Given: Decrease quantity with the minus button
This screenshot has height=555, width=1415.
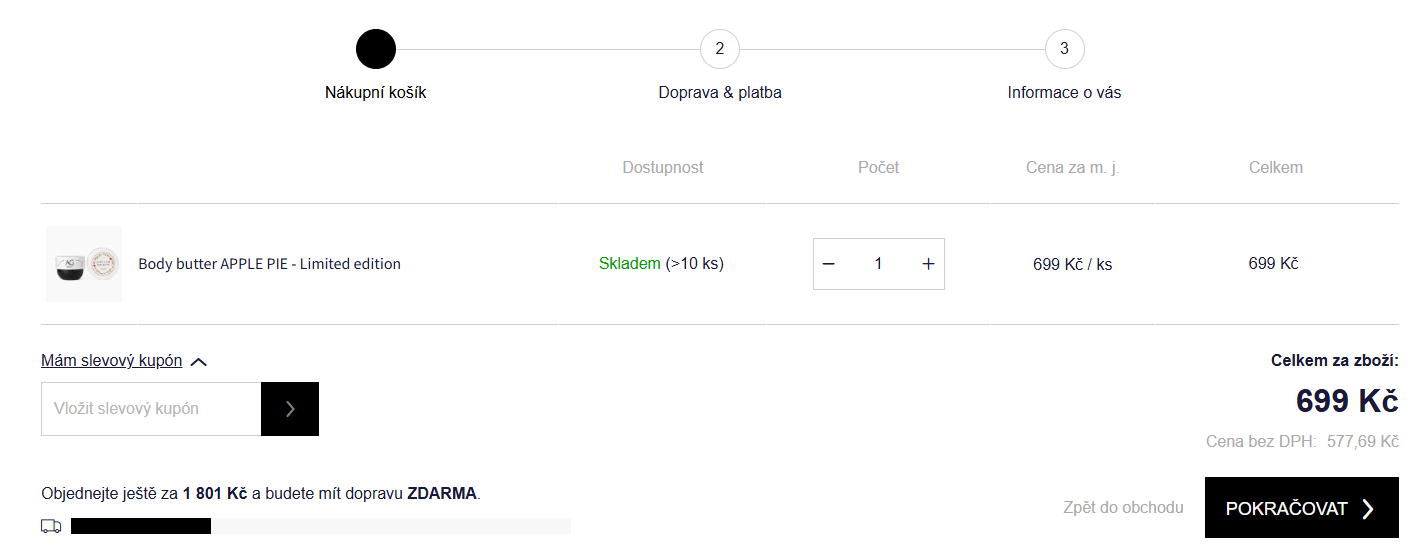Looking at the screenshot, I should click(829, 264).
